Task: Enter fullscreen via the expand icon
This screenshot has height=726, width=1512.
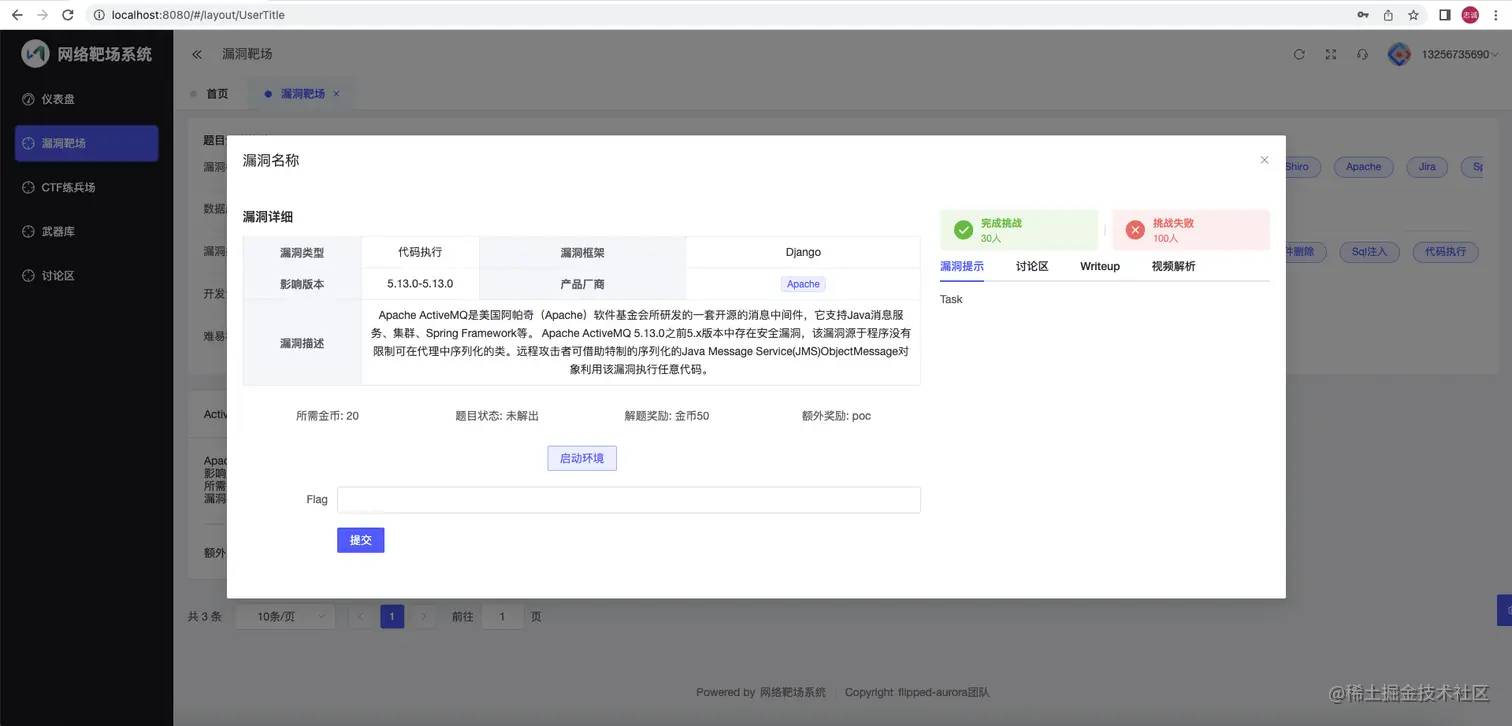Action: 1330,54
